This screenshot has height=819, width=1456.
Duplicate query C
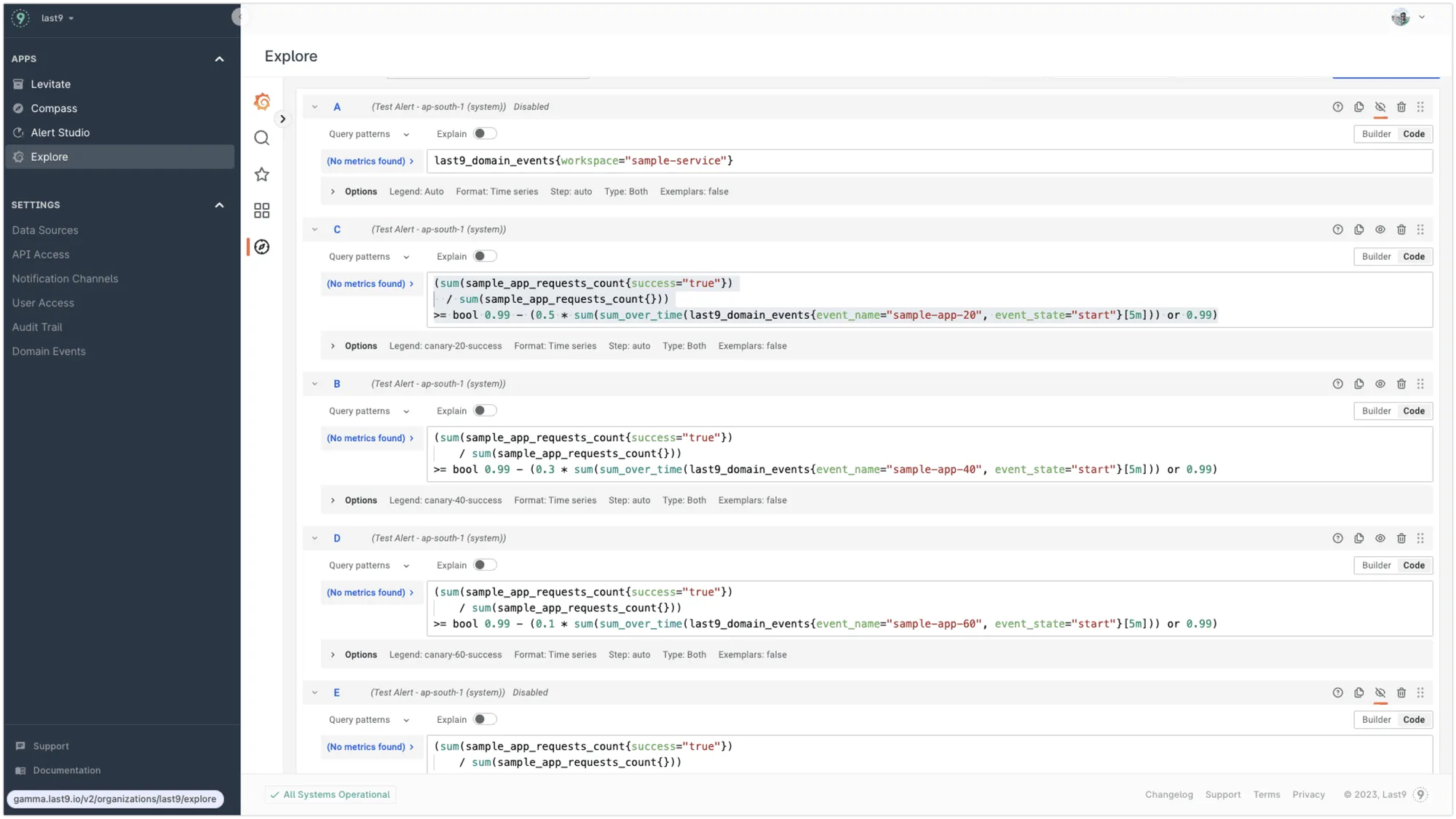tap(1358, 229)
